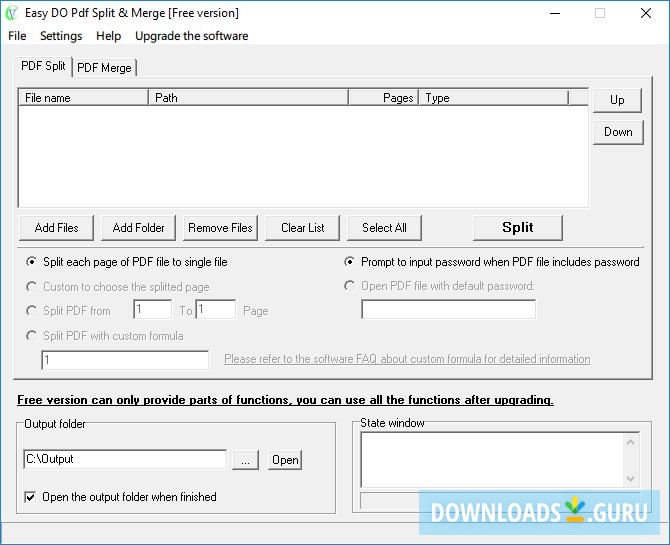Click the State window text area
The height and width of the screenshot is (545, 670).
[x=491, y=460]
